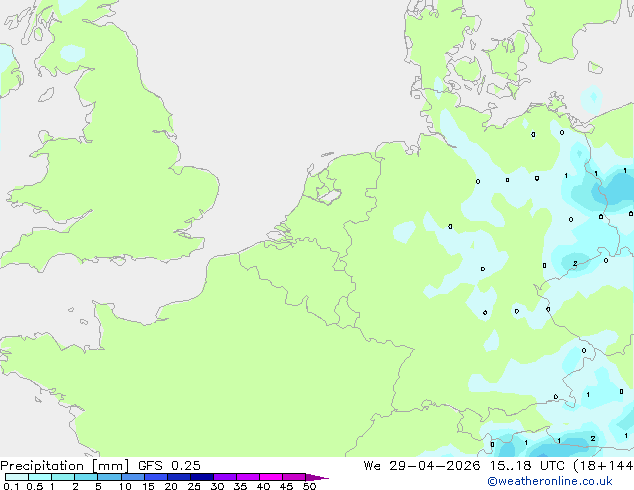Select the 10–15 mm legend color swatch
The width and height of the screenshot is (634, 490).
(x=132, y=477)
